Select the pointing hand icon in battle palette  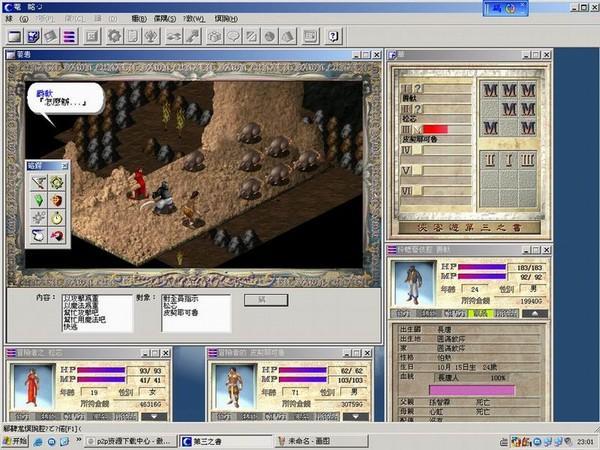click(39, 235)
